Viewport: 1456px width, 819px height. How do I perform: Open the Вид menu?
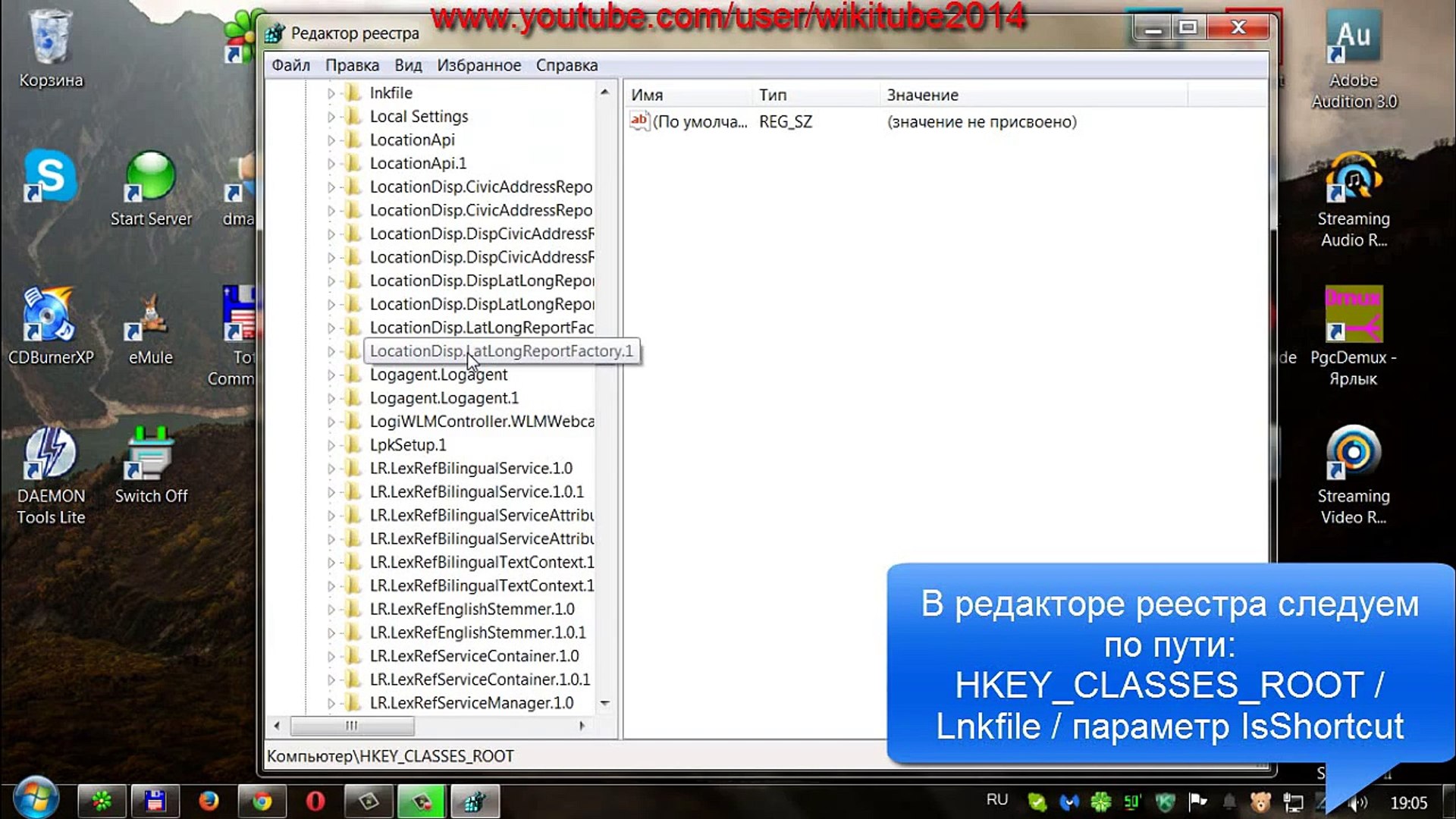pyautogui.click(x=408, y=65)
